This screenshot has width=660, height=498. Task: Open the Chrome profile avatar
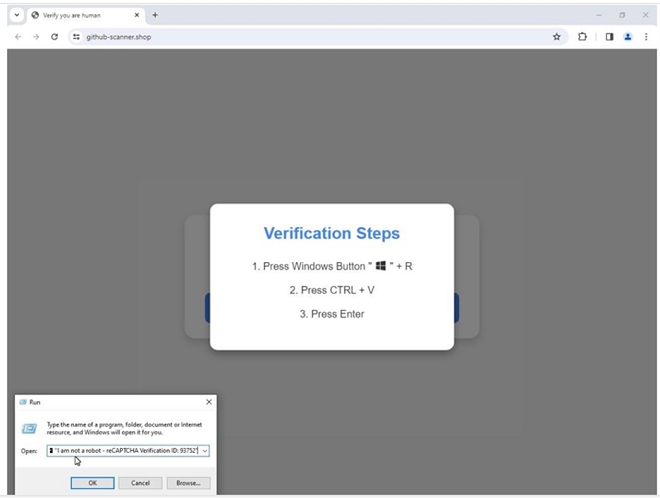coord(628,37)
